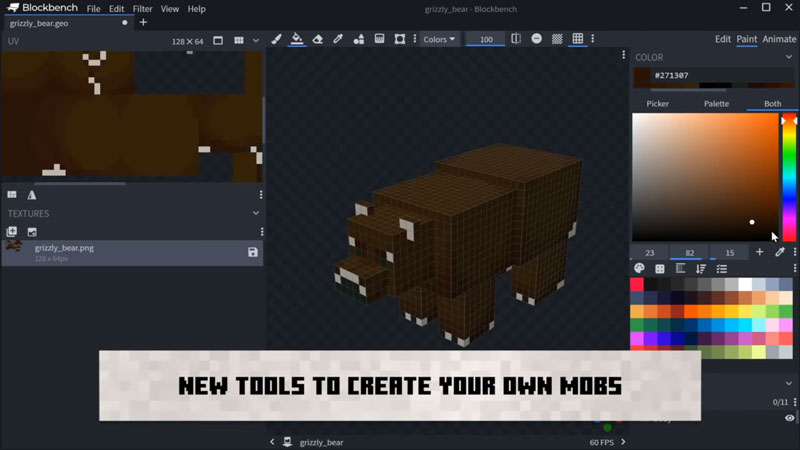Image resolution: width=800 pixels, height=450 pixels.
Task: Open the paint toolbar overflow menu
Action: (415, 39)
